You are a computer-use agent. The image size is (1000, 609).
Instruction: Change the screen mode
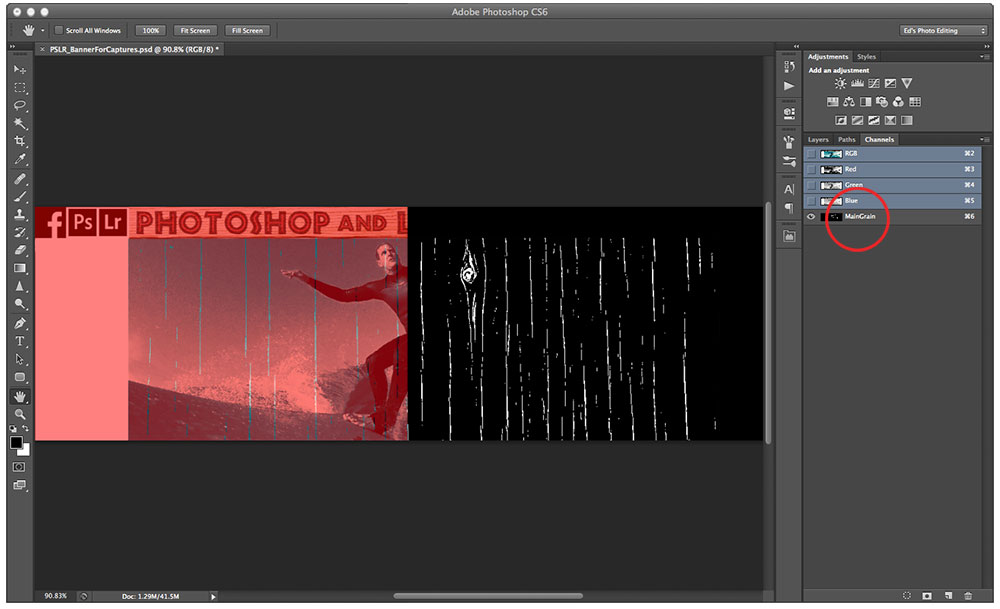pyautogui.click(x=19, y=485)
